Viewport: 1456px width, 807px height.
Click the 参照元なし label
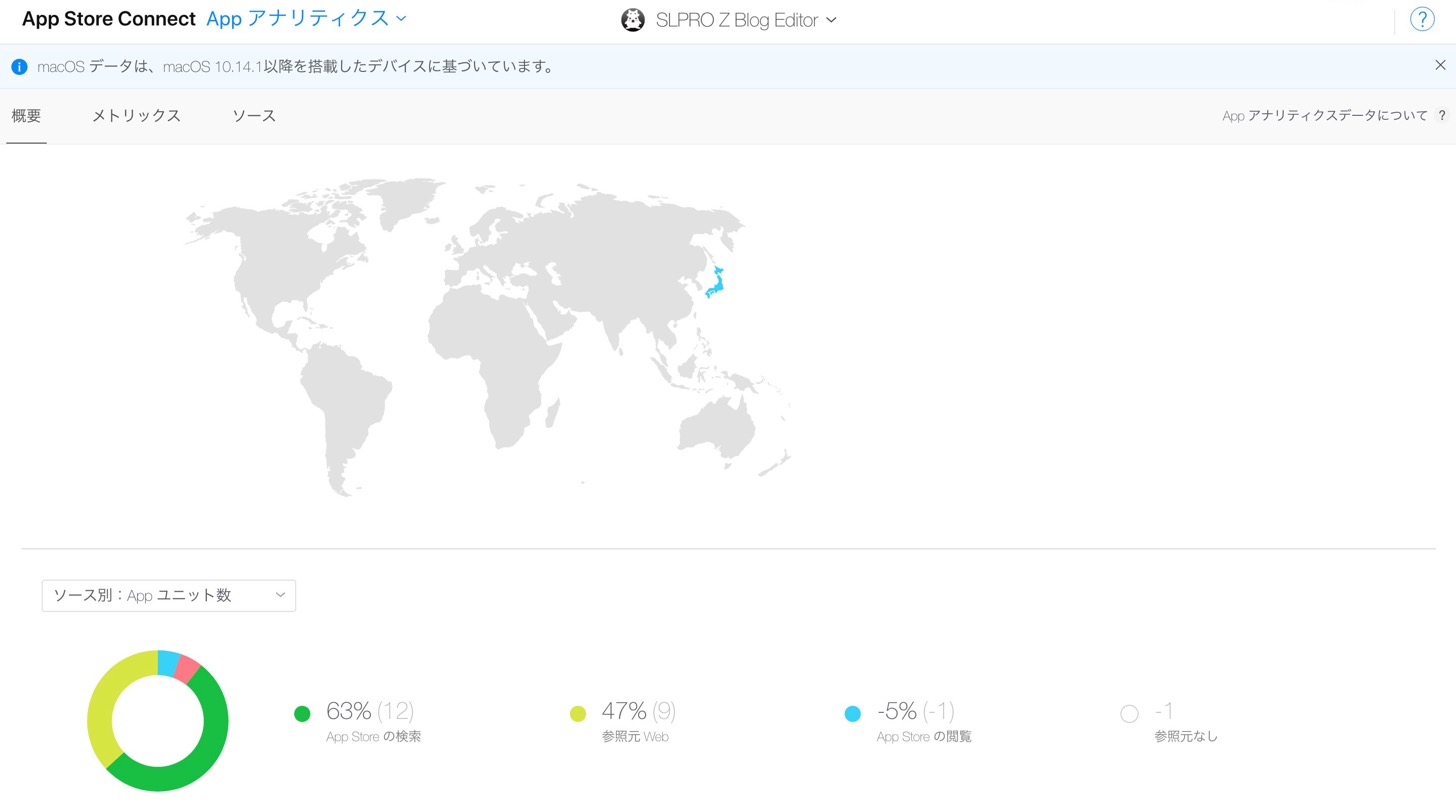coord(1186,737)
